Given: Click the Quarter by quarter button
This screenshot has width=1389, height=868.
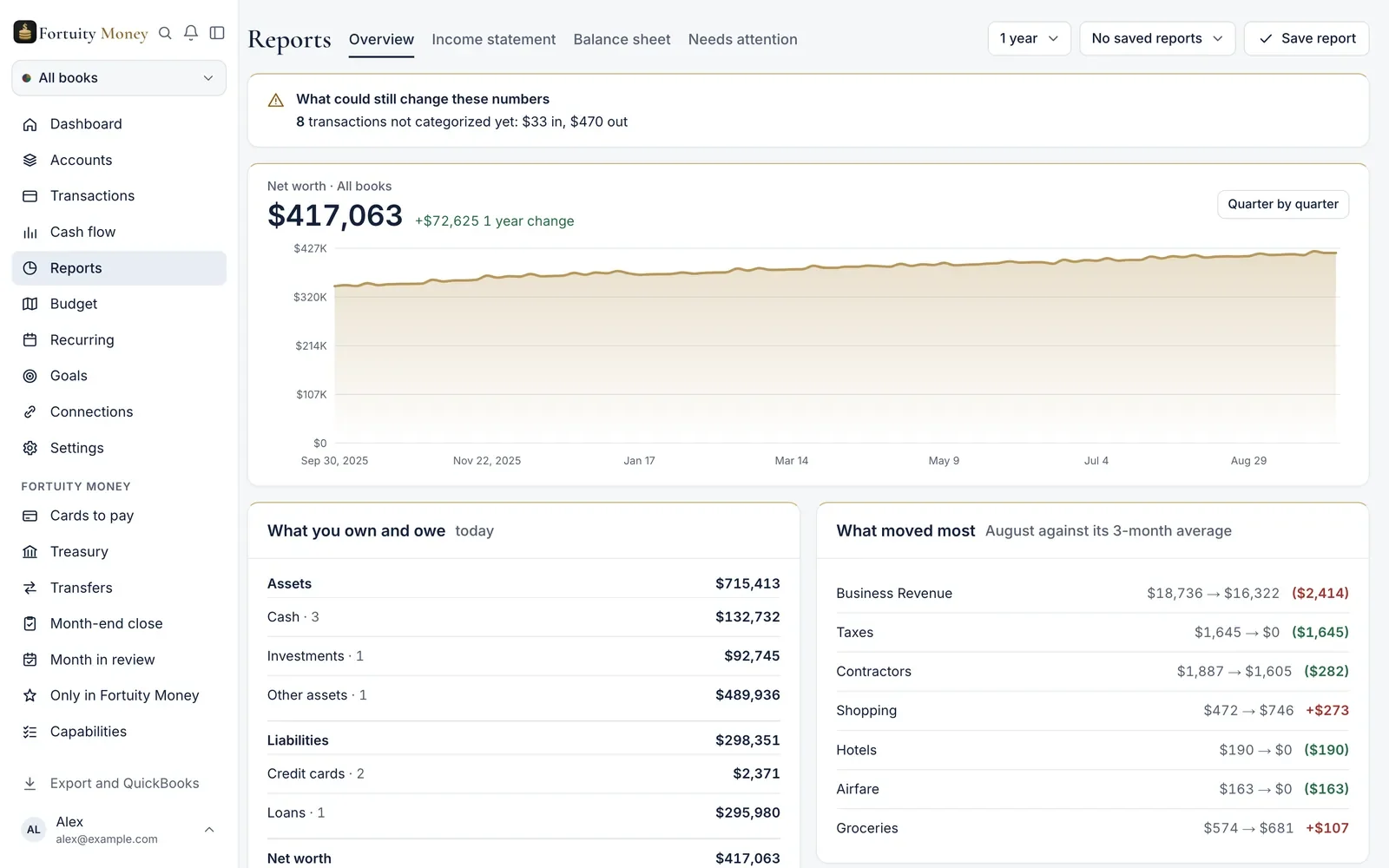Looking at the screenshot, I should (1283, 204).
